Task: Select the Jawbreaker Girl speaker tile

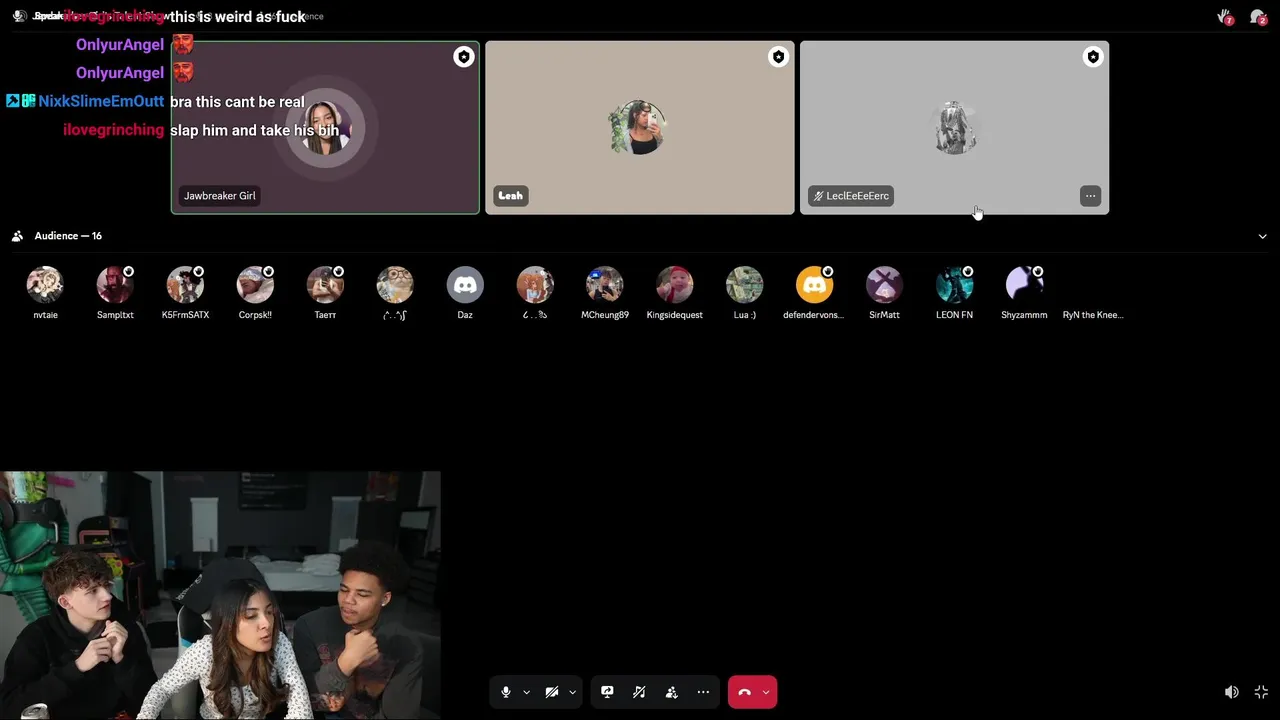Action: 325,127
